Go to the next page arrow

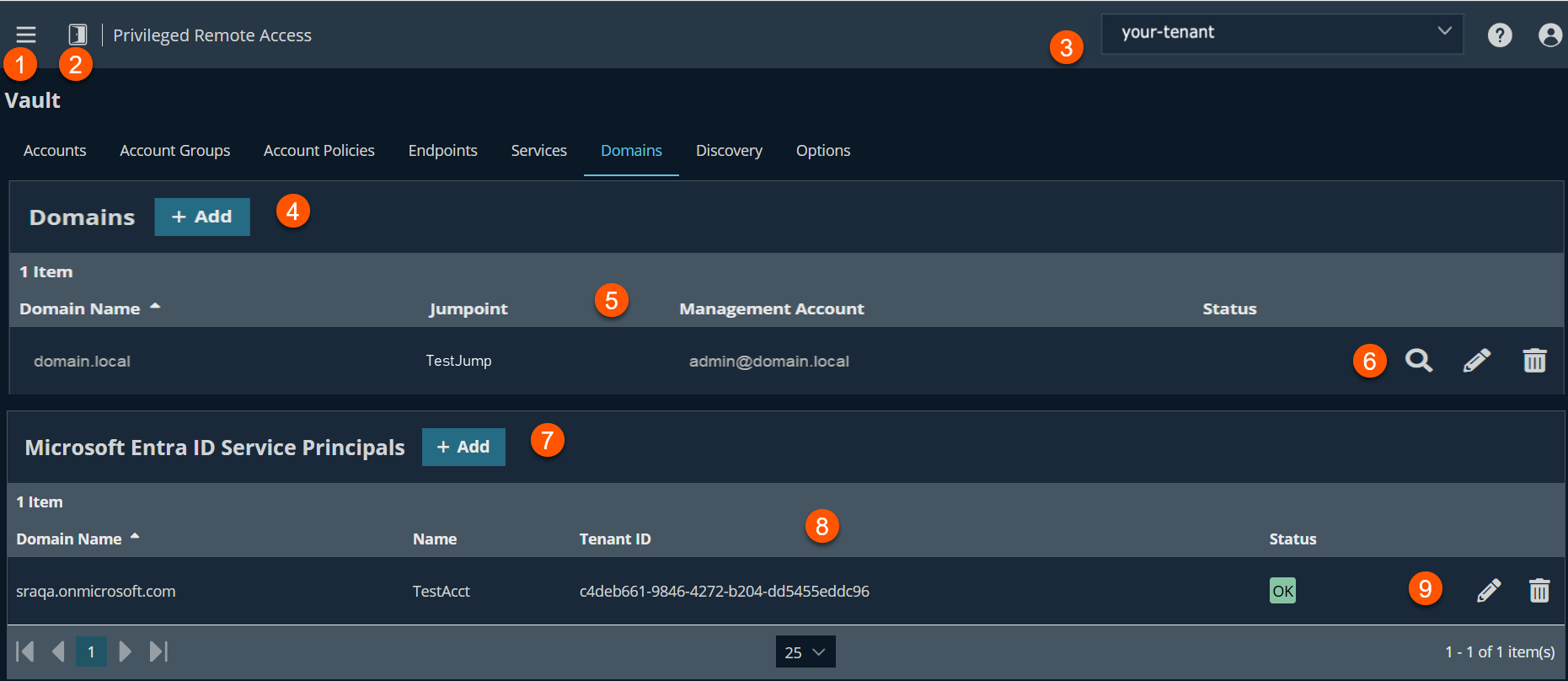click(125, 652)
